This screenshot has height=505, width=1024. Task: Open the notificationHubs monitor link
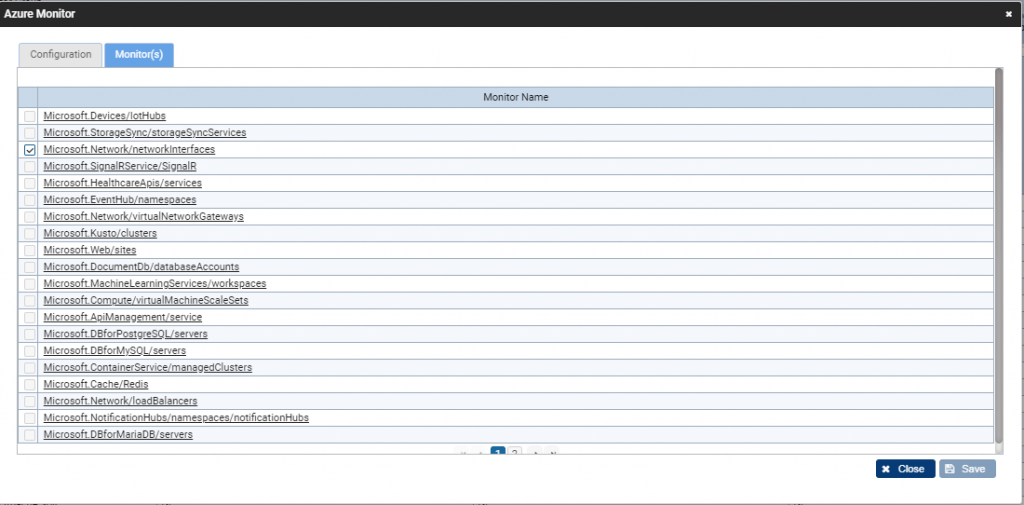pos(176,417)
